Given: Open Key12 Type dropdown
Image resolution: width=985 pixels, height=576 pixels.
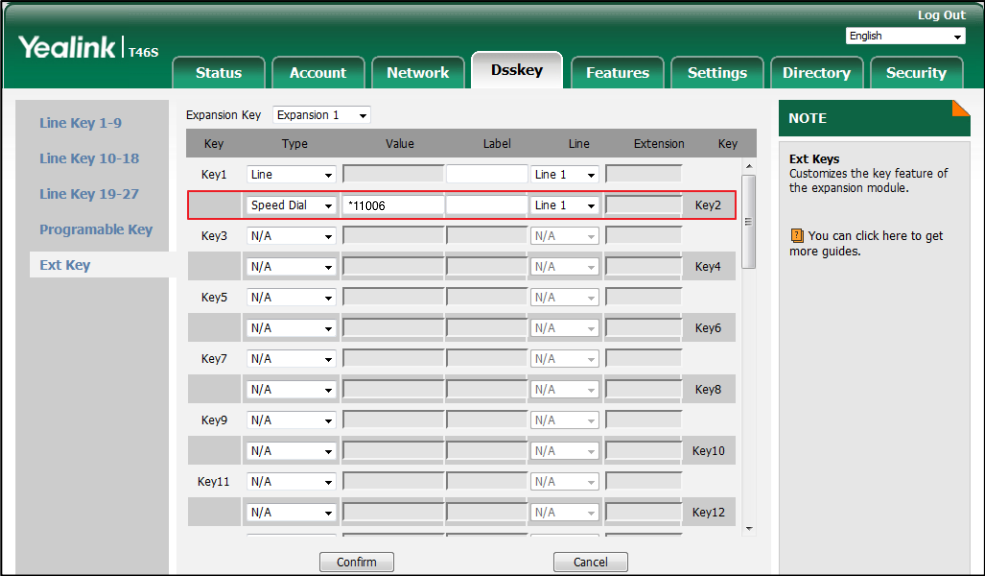Looking at the screenshot, I should (x=291, y=513).
